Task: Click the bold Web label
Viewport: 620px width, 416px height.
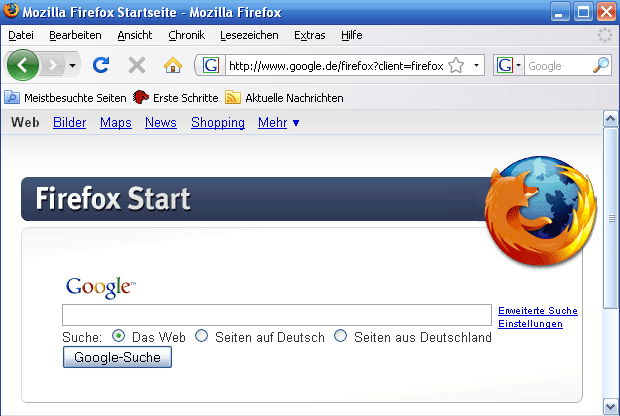Action: pyautogui.click(x=25, y=123)
